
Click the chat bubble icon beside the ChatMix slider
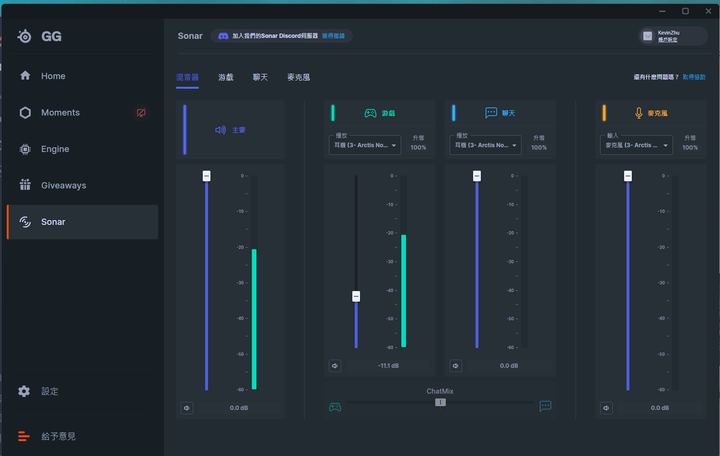pos(545,406)
